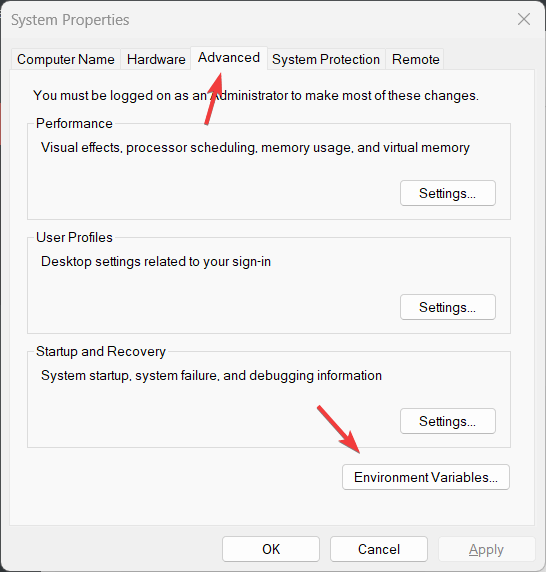Confirm with the OK button
This screenshot has height=572, width=546.
[271, 549]
